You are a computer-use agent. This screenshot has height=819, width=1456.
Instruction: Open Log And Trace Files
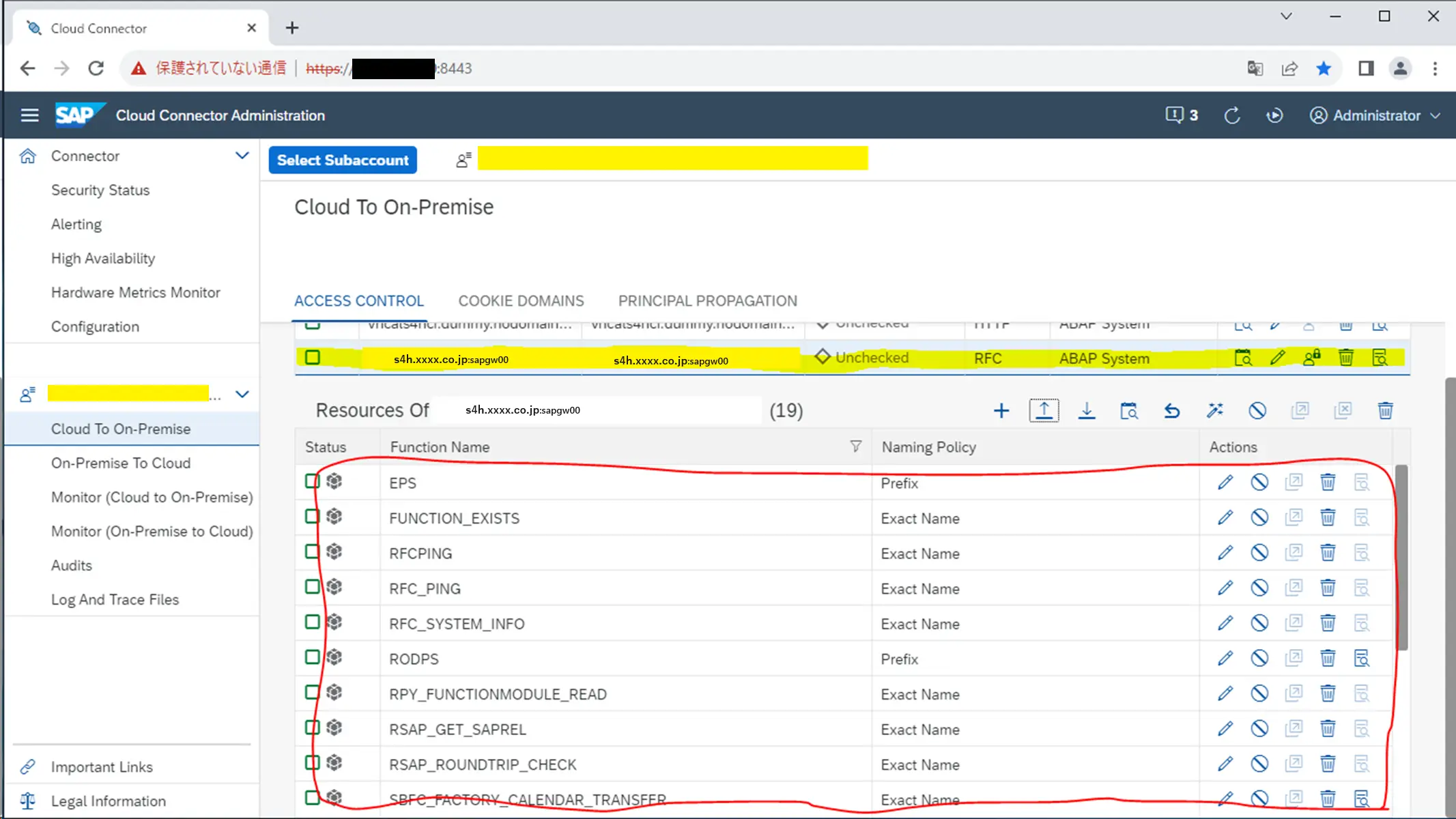115,600
